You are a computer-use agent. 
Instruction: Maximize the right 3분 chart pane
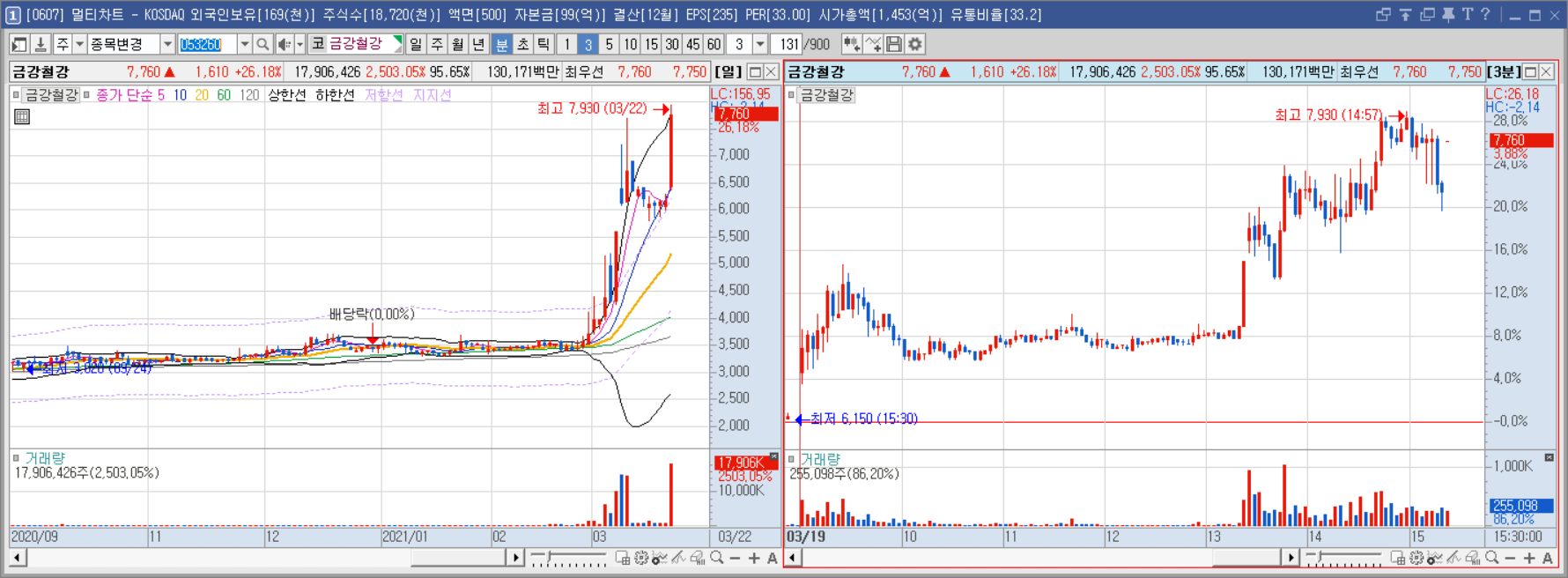click(1530, 72)
